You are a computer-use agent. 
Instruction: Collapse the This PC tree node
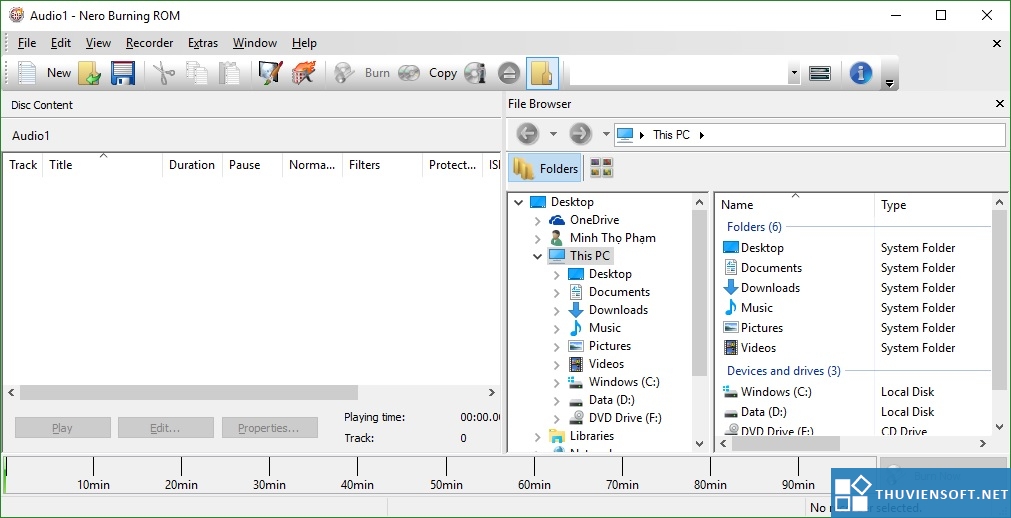click(x=538, y=256)
